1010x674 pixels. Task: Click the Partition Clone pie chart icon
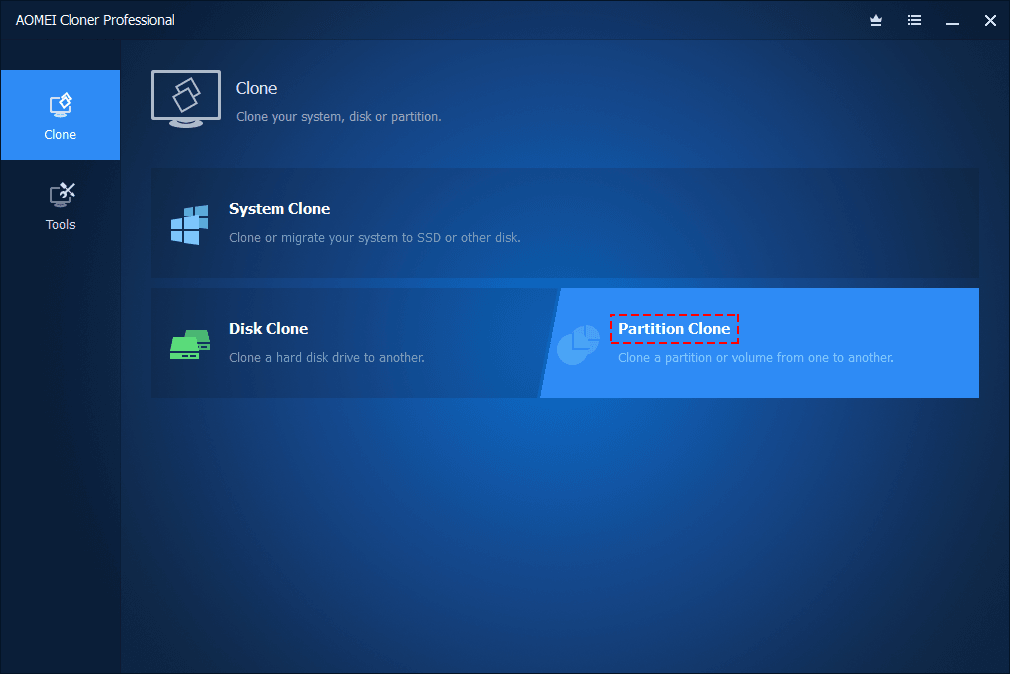578,345
